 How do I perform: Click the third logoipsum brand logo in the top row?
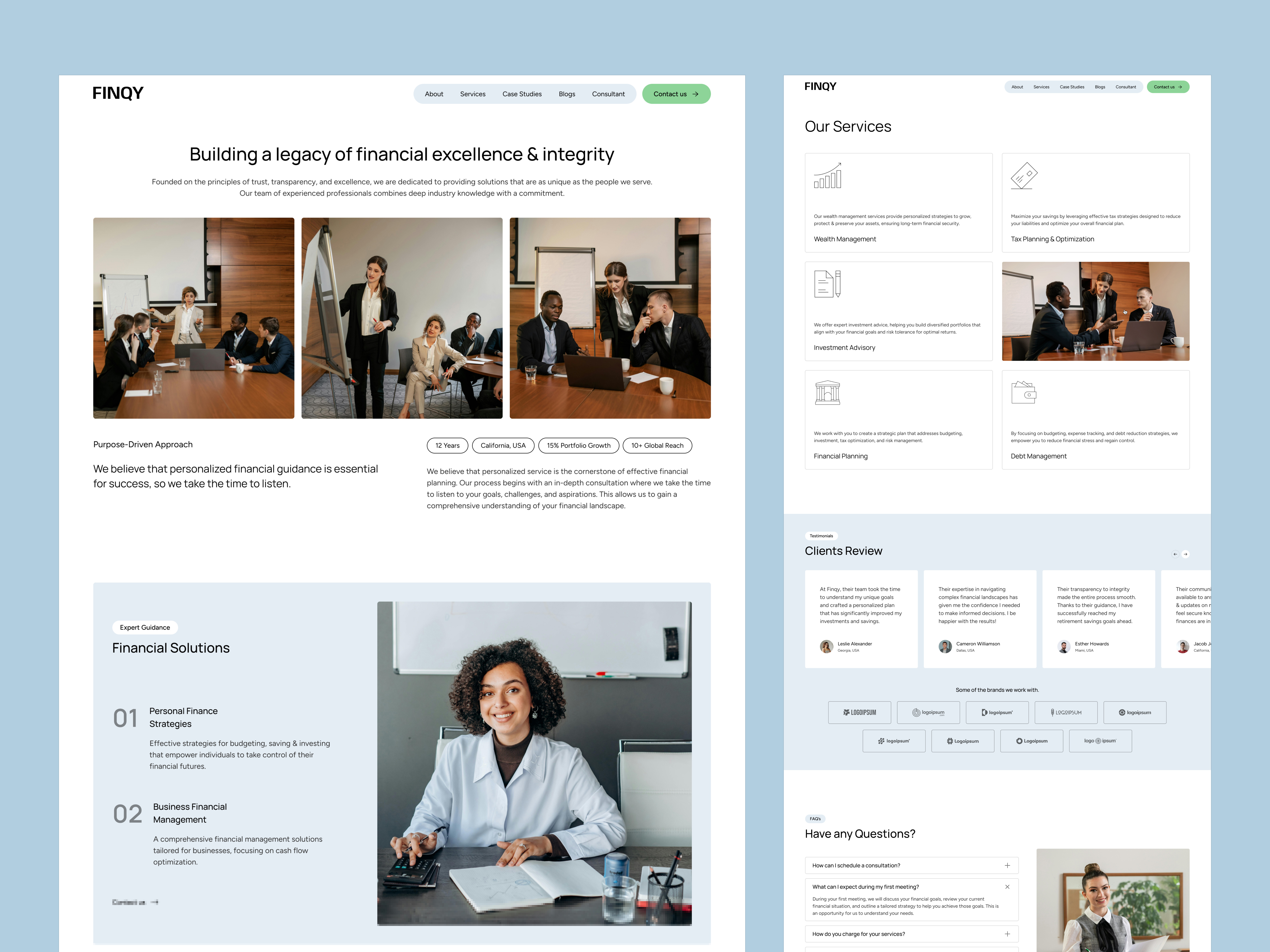click(997, 713)
